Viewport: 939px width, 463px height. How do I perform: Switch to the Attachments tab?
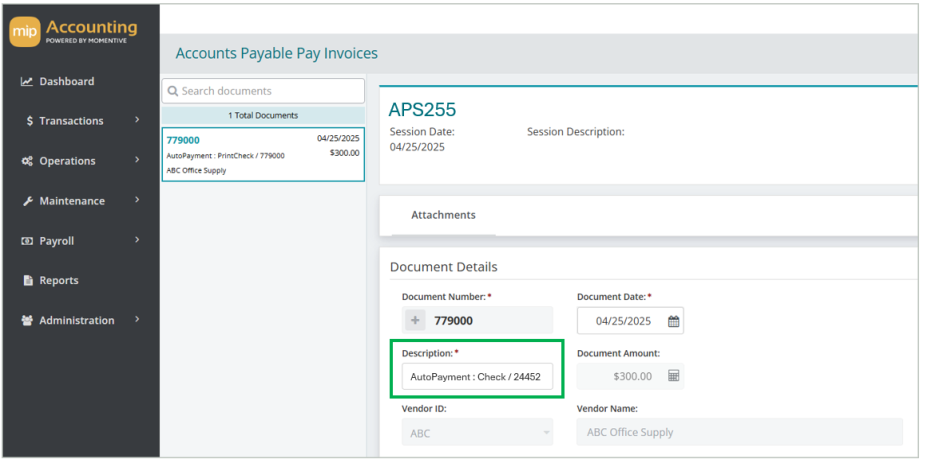coord(443,215)
